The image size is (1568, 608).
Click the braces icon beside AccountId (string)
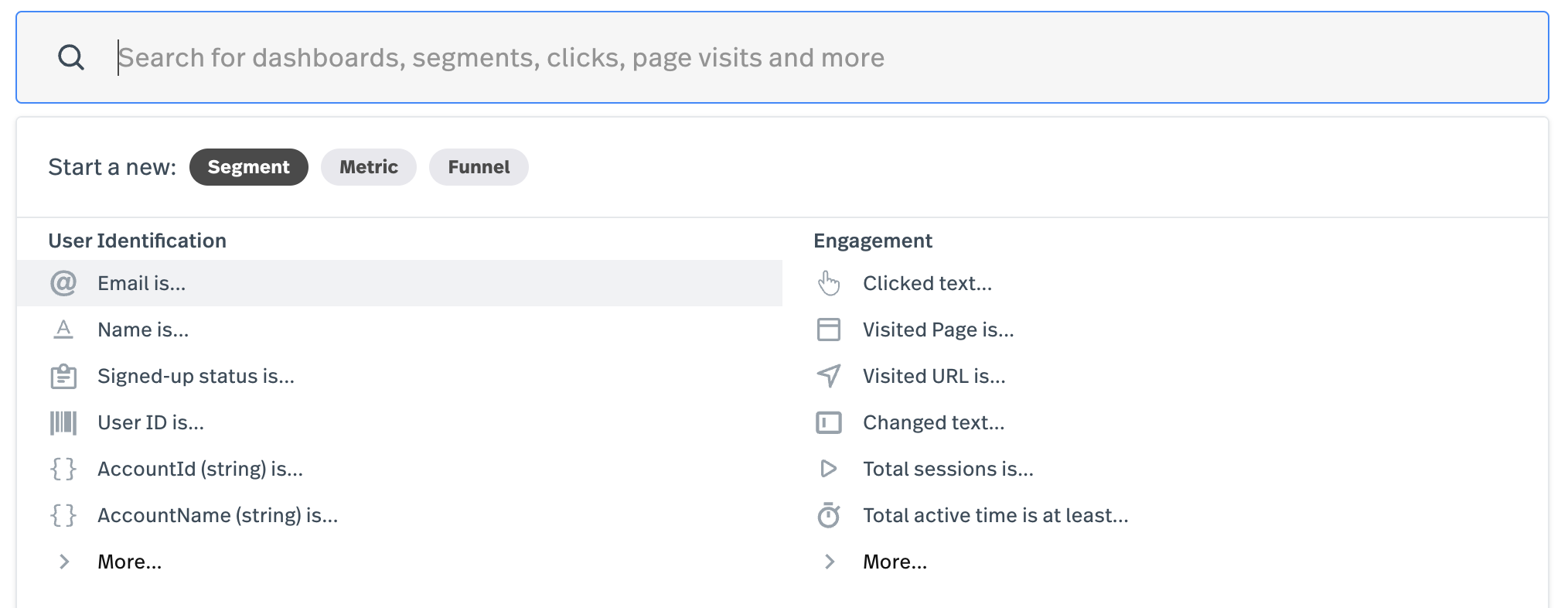click(63, 469)
